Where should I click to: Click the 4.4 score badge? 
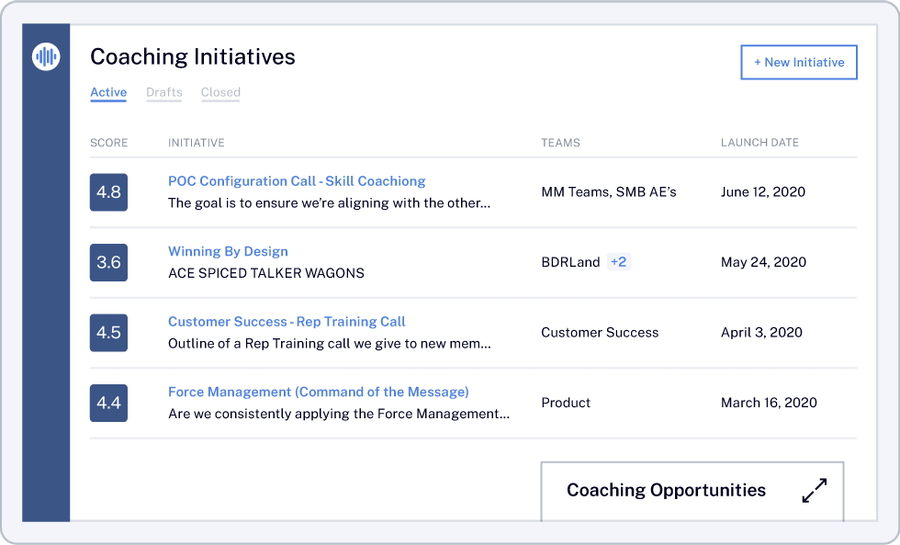[x=108, y=403]
